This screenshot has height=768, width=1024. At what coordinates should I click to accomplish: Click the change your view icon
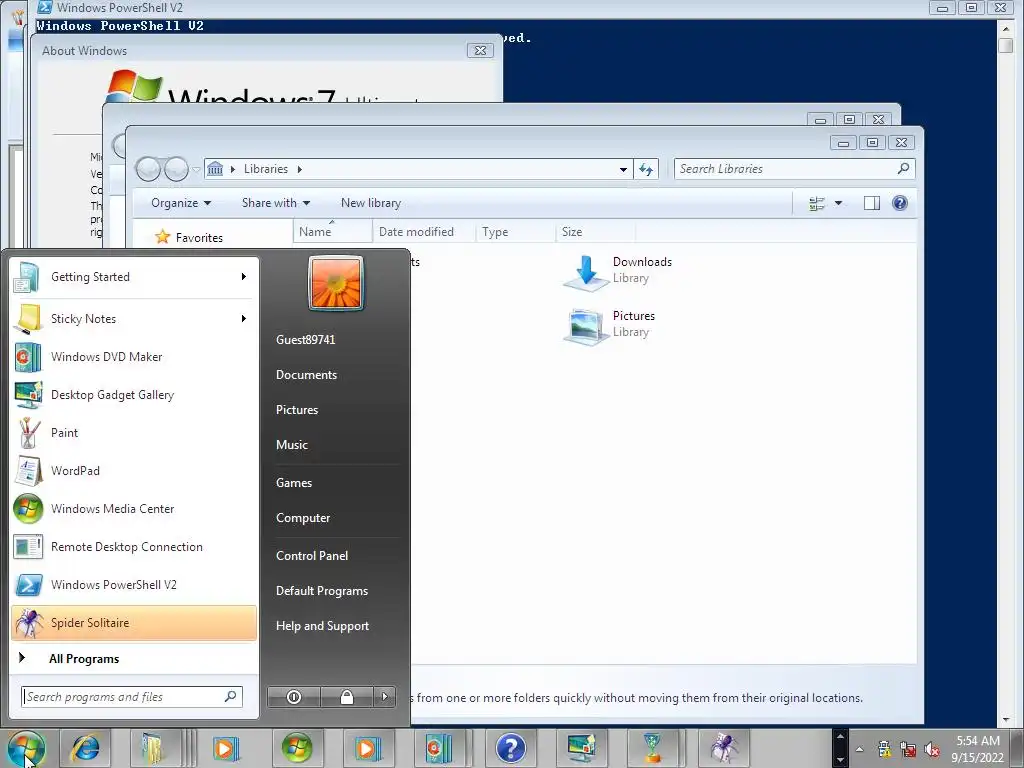click(817, 203)
